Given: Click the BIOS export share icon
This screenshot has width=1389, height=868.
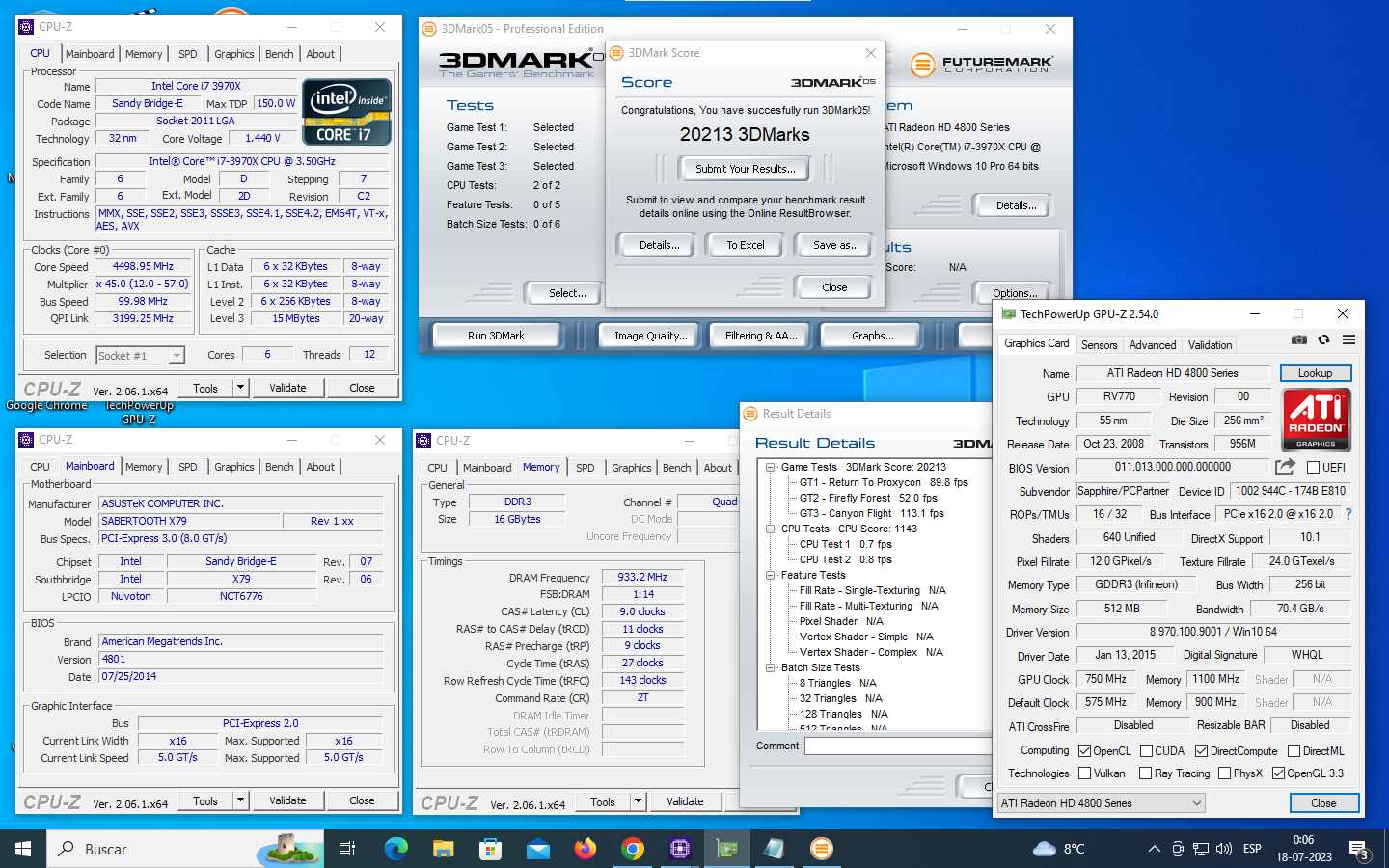Looking at the screenshot, I should coord(1285,467).
